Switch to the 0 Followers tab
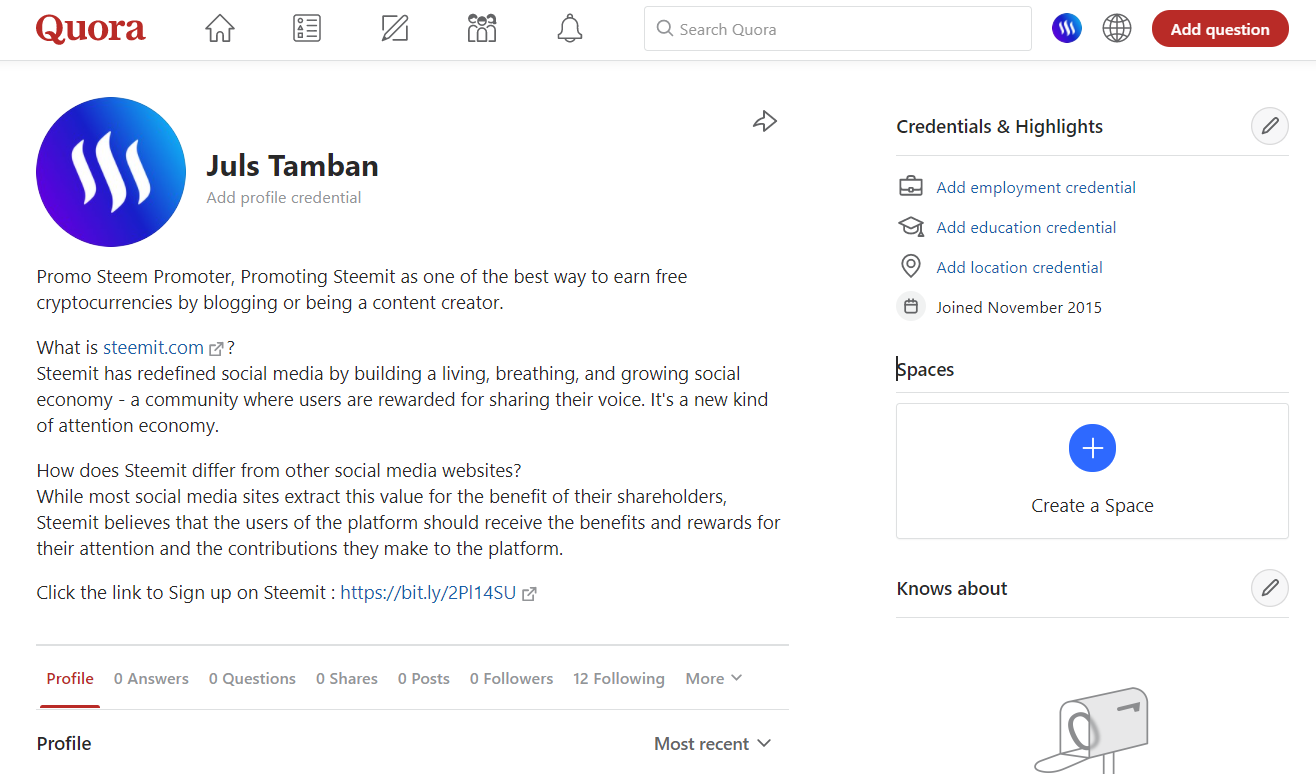The image size is (1316, 774). click(511, 678)
